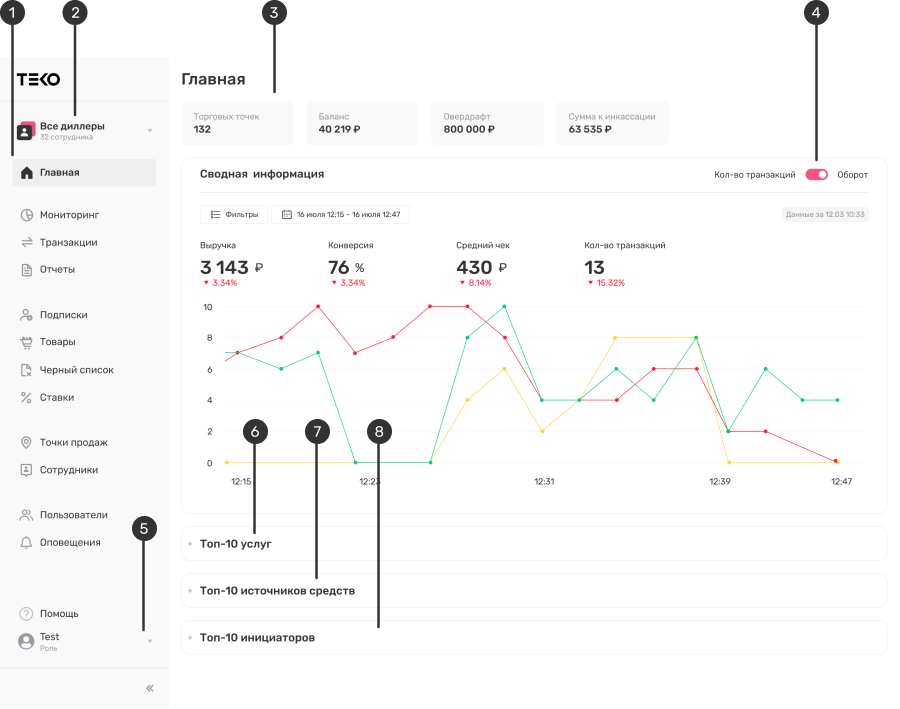Viewport: 900px width, 709px height.
Task: Open the Фильтры button
Action: point(234,215)
